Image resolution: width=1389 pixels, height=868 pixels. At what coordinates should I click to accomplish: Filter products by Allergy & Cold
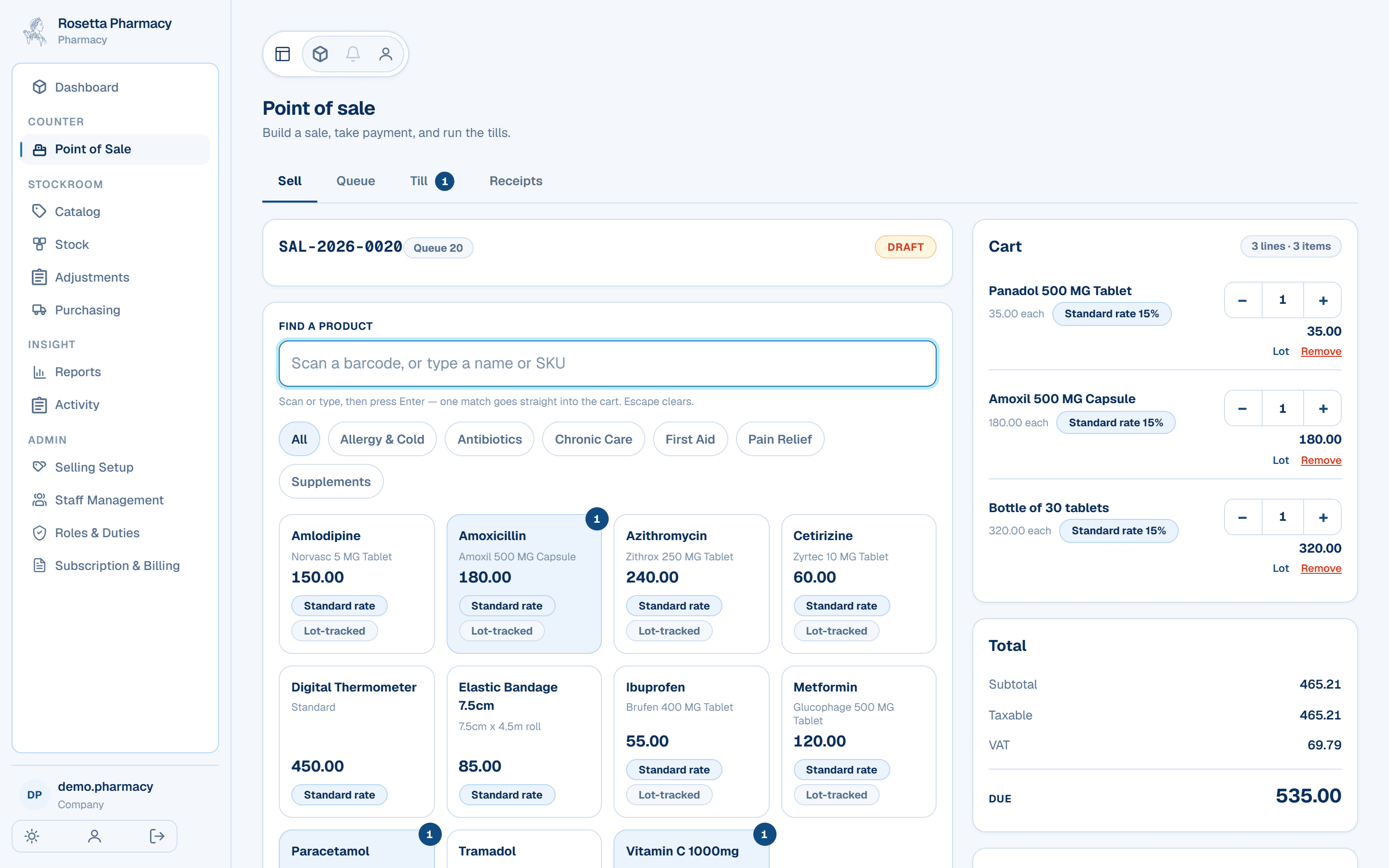tap(382, 439)
